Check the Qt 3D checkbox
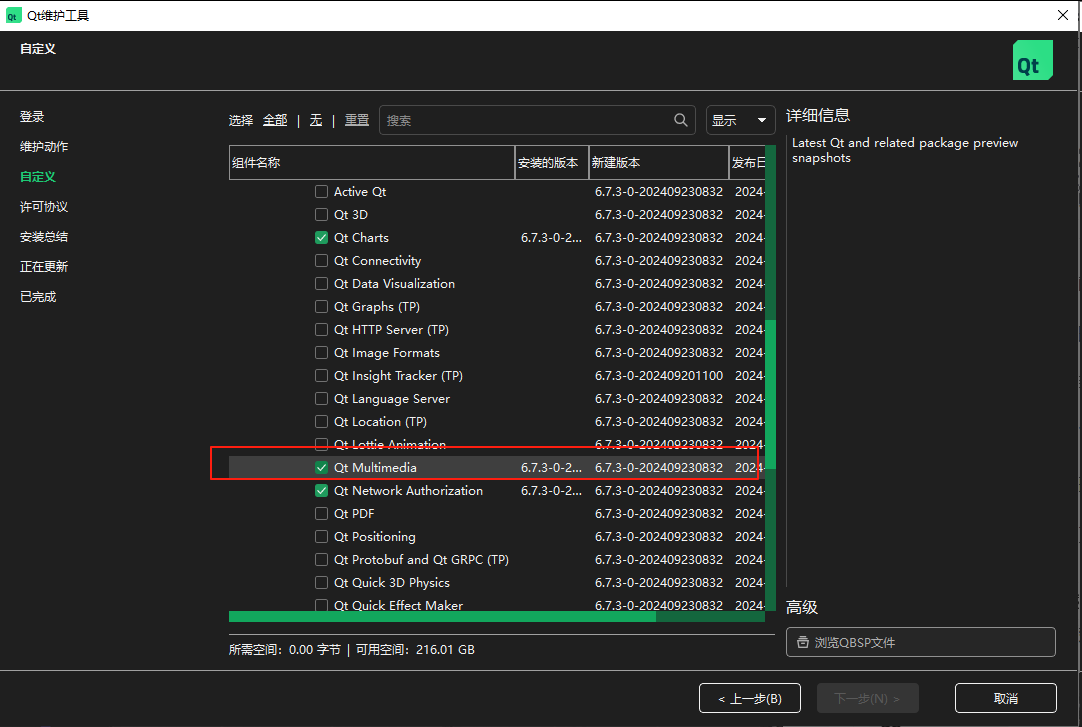The height and width of the screenshot is (727, 1082). (321, 215)
